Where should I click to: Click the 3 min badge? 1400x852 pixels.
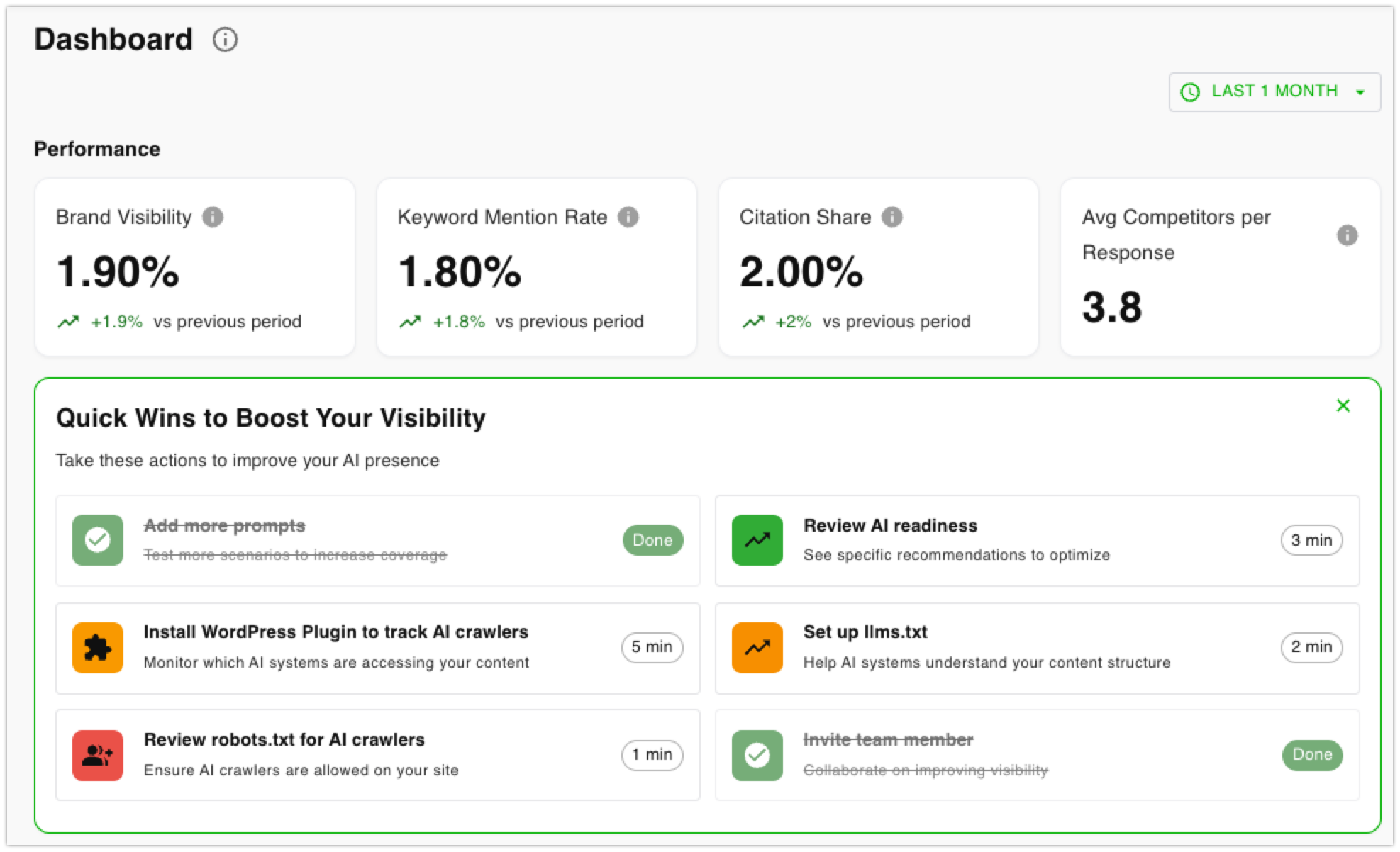1311,540
